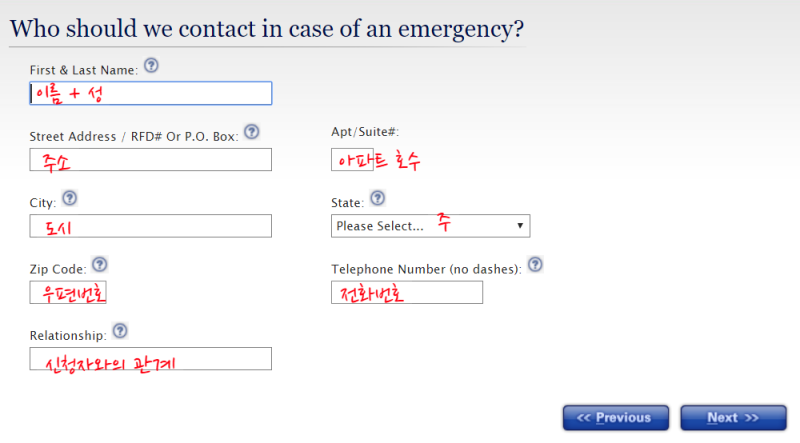Click Relationship help question mark icon

[120, 331]
